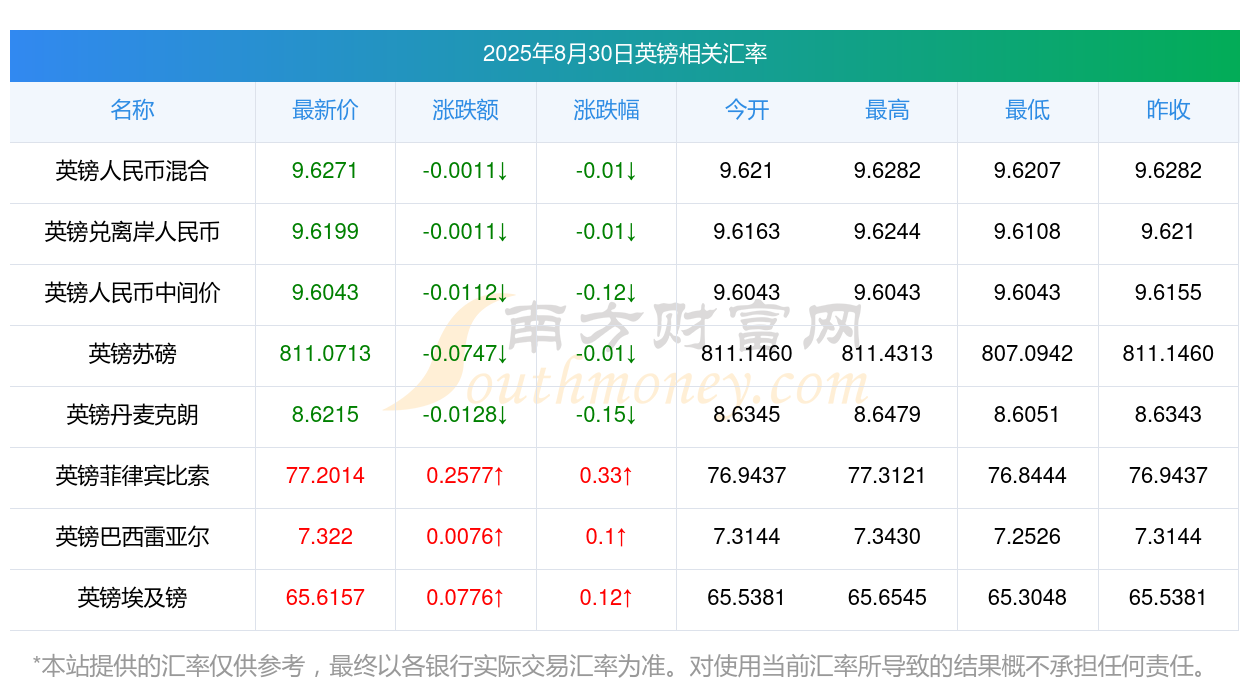
Task: Click the 今开 column header
Action: coord(747,110)
